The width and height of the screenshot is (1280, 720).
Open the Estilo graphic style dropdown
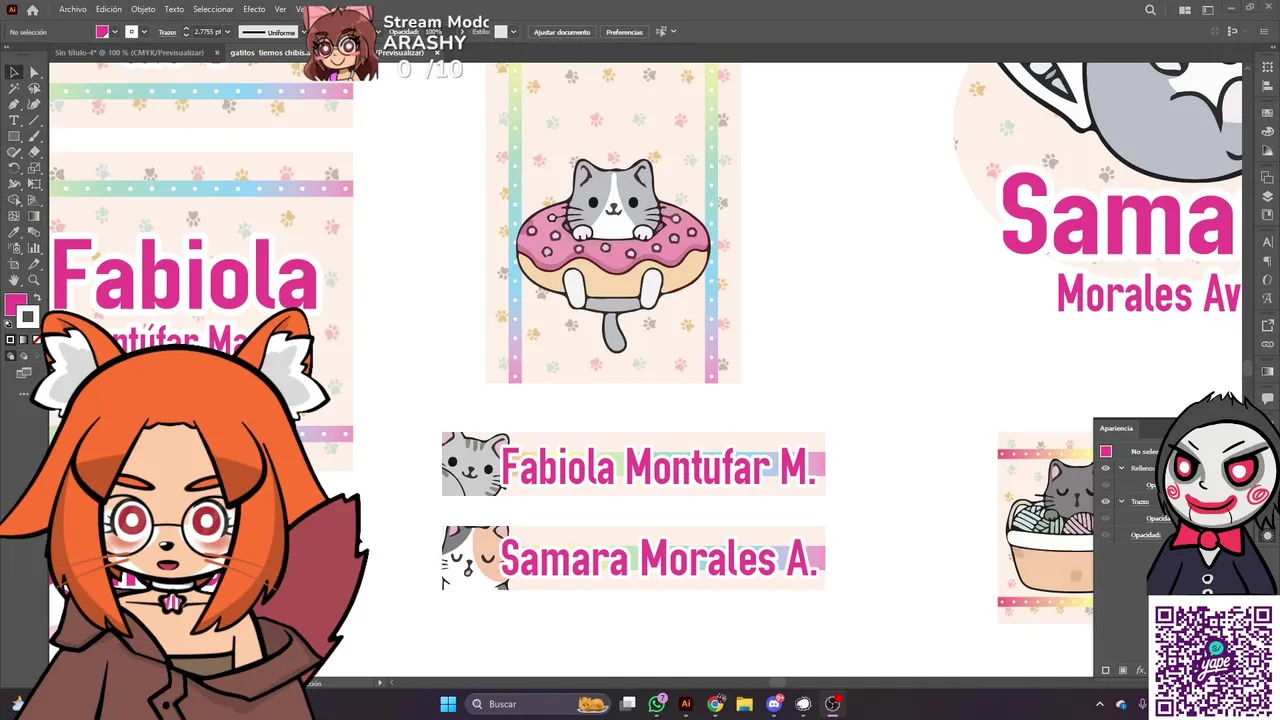tap(514, 32)
